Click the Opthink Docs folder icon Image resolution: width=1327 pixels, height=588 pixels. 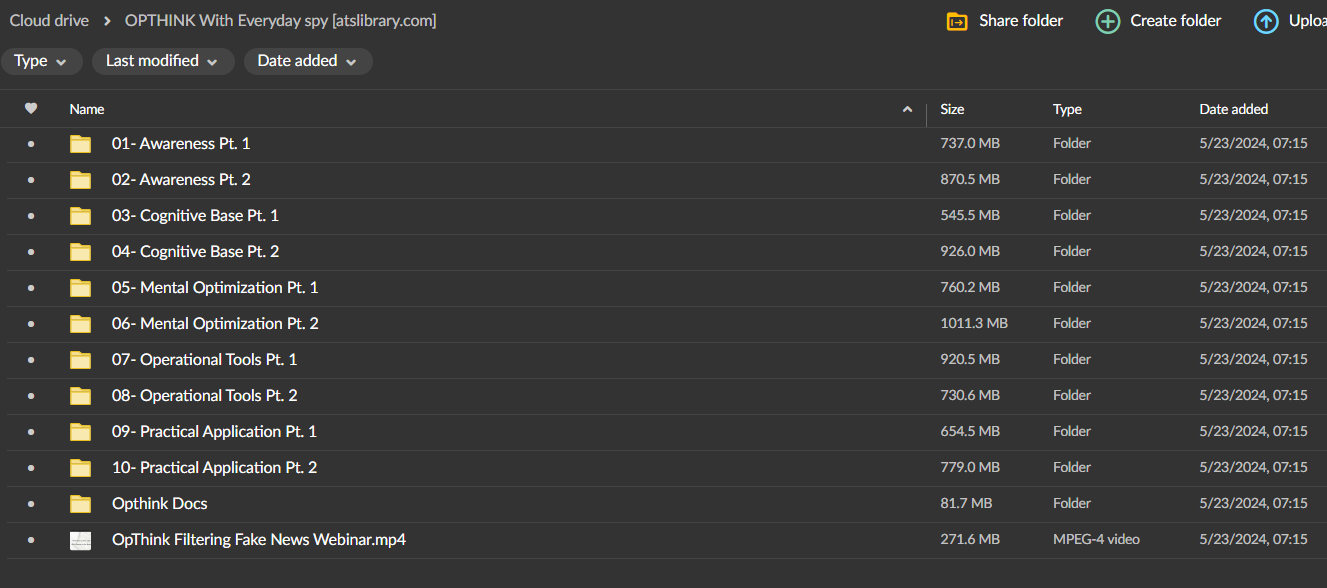point(81,504)
